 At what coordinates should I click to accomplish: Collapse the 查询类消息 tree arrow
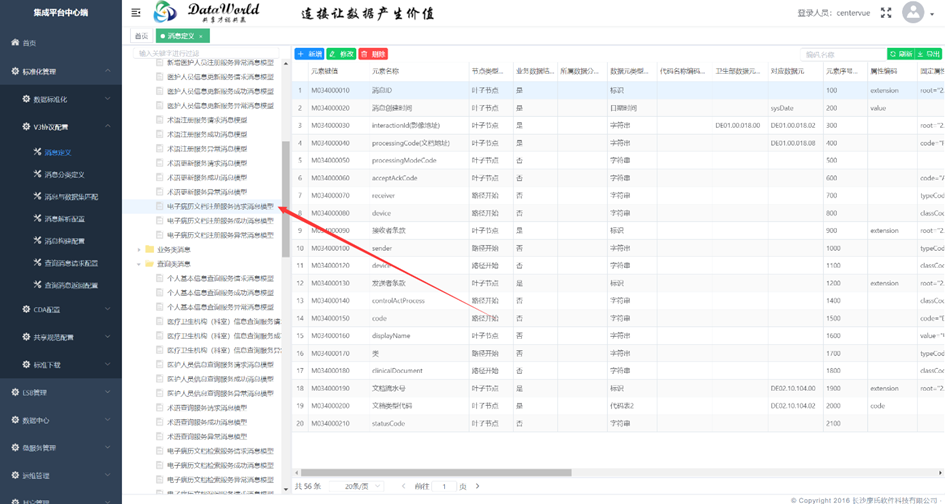pyautogui.click(x=139, y=263)
